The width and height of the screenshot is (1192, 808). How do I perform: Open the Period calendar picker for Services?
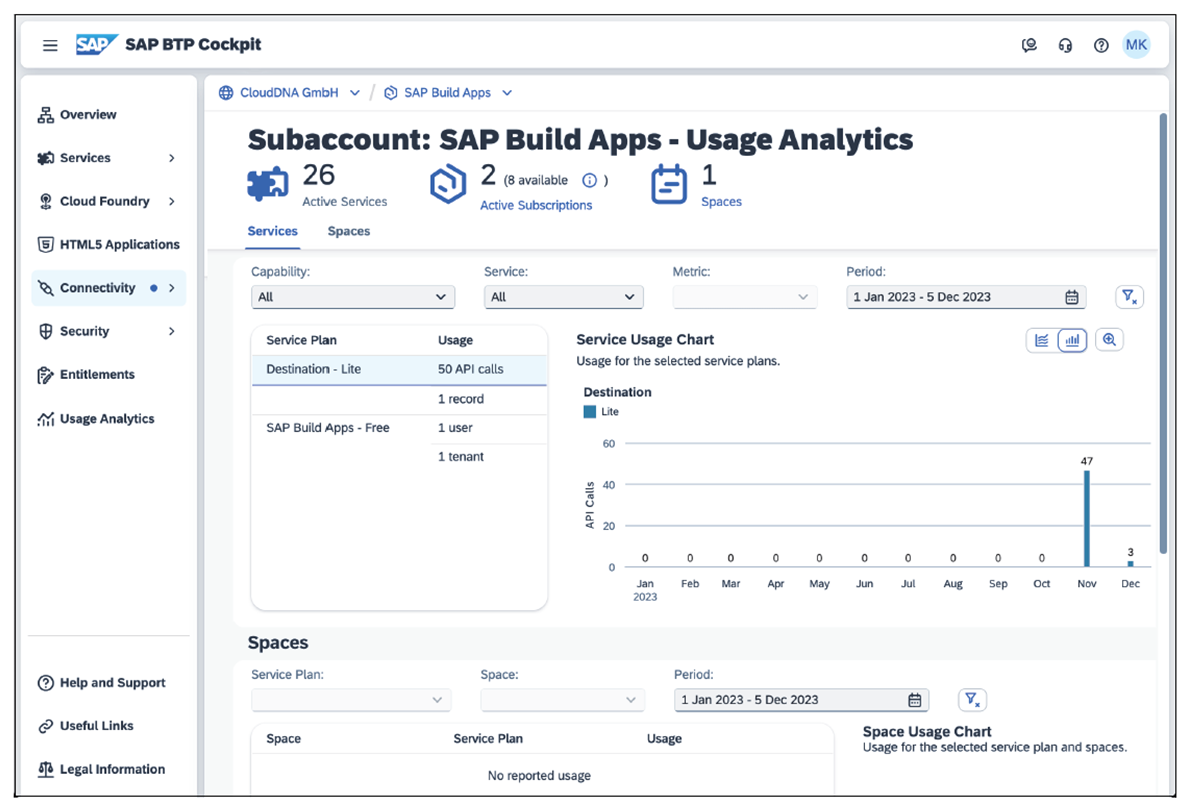point(1071,296)
